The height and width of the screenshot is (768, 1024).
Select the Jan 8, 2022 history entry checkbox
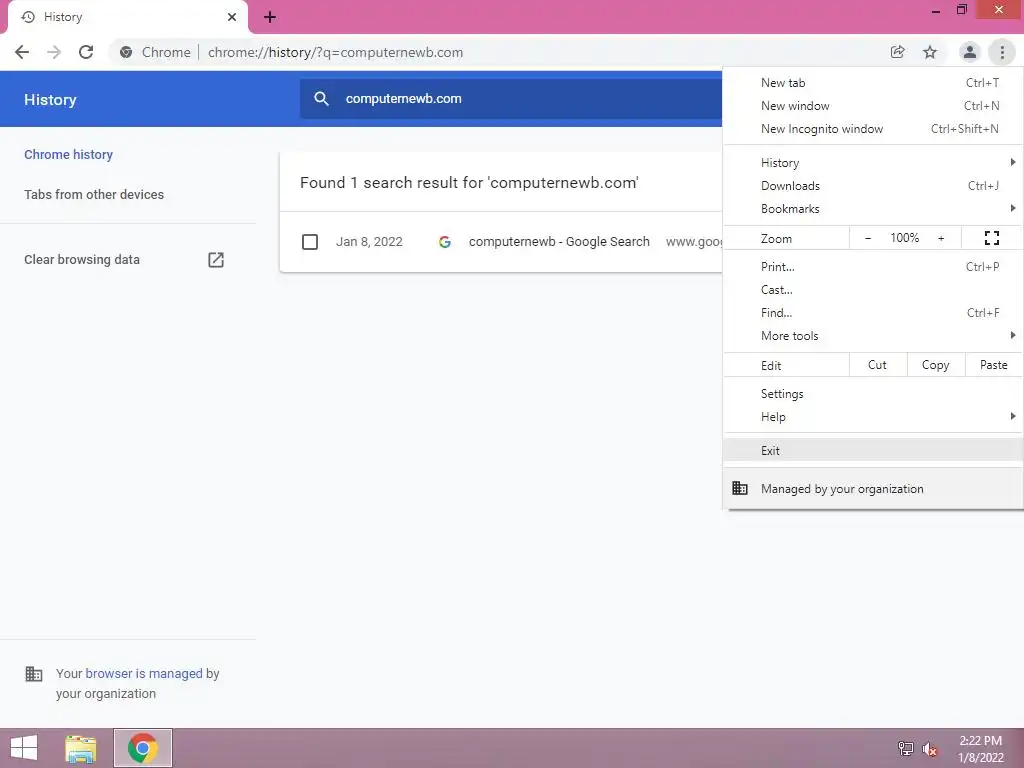pyautogui.click(x=310, y=242)
